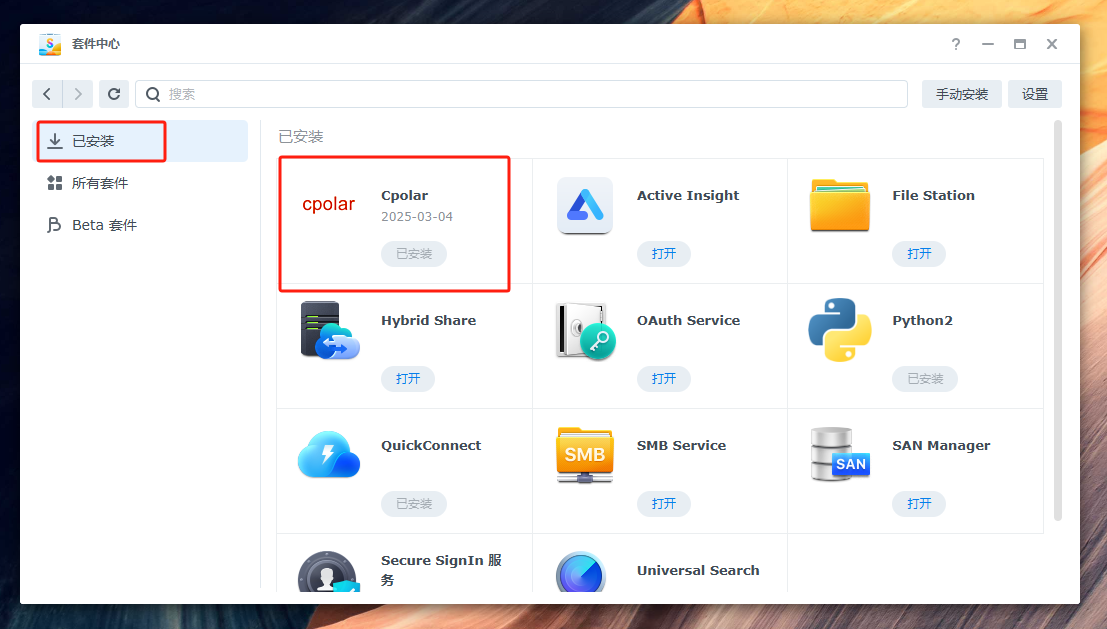
Task: Click 打开 under SMB Service
Action: (x=664, y=503)
